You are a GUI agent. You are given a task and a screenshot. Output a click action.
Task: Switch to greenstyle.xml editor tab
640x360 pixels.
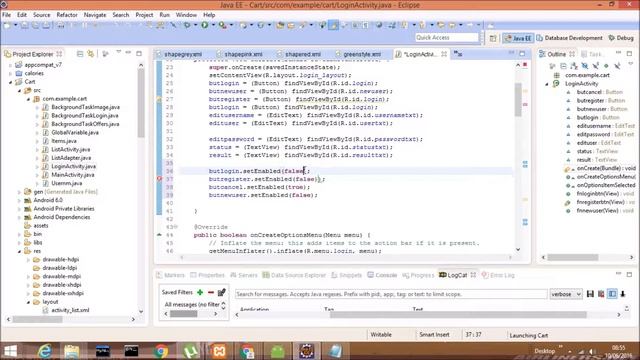coord(362,54)
